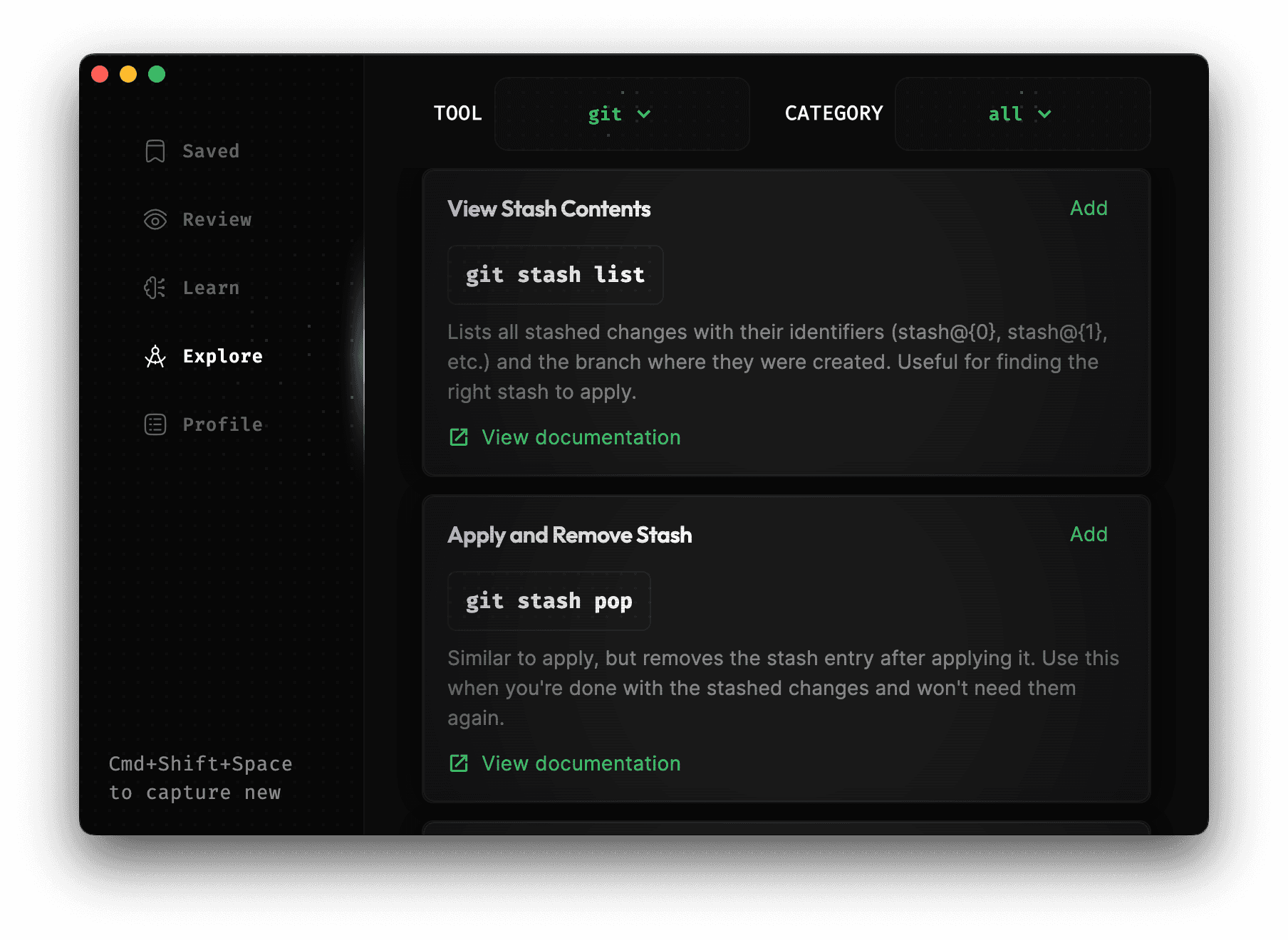Open documentation for git stash pop

pos(579,763)
